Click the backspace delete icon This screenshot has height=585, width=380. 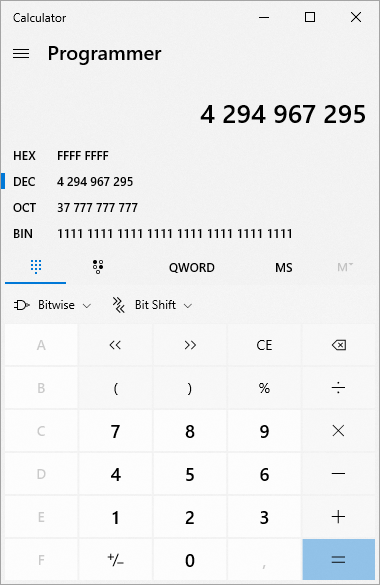coord(339,345)
